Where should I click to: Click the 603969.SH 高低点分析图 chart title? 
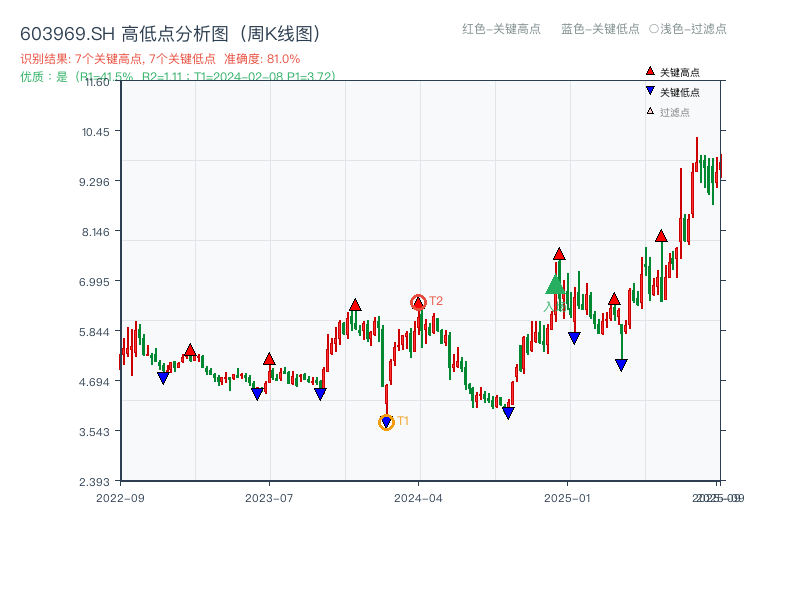click(171, 34)
